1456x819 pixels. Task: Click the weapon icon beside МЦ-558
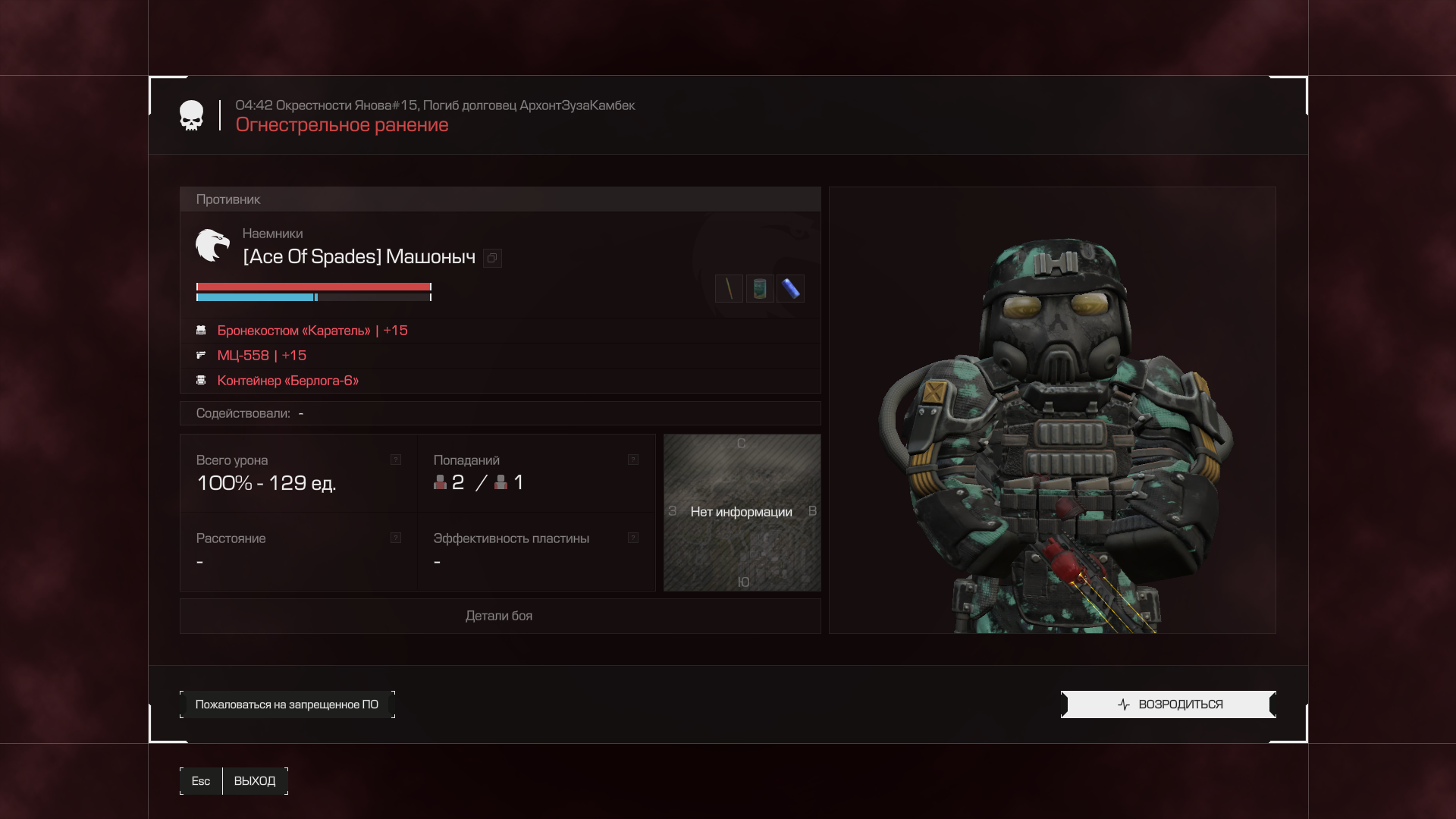[x=201, y=355]
